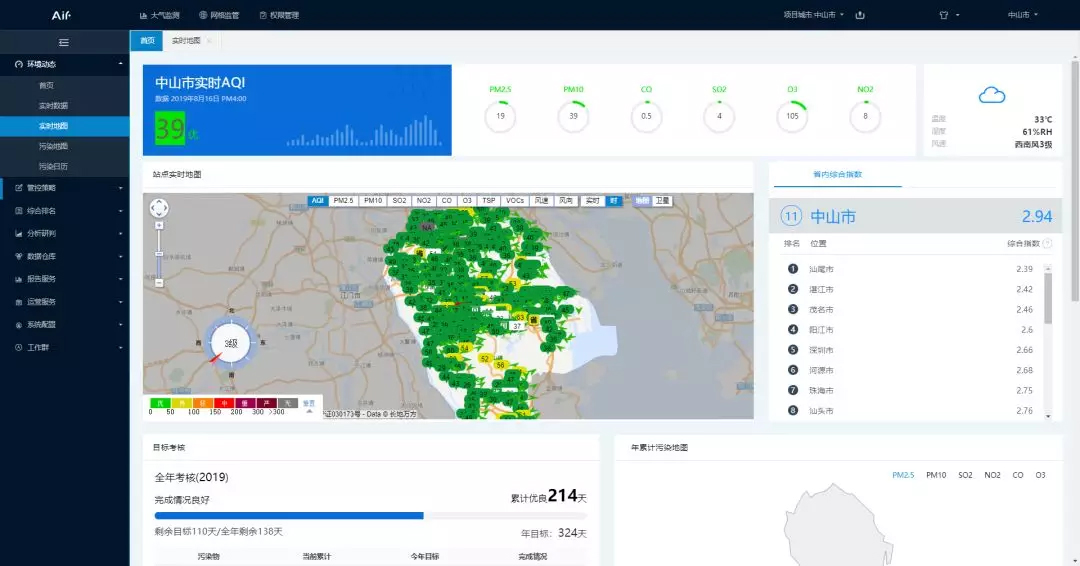The width and height of the screenshot is (1080, 566).
Task: Enable the VOCs map layer
Action: click(x=515, y=201)
